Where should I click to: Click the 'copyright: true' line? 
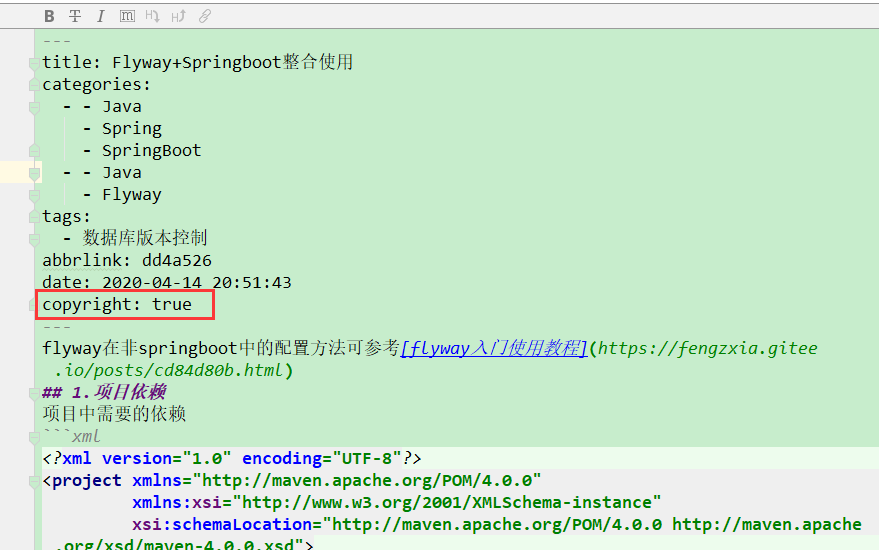coord(117,304)
